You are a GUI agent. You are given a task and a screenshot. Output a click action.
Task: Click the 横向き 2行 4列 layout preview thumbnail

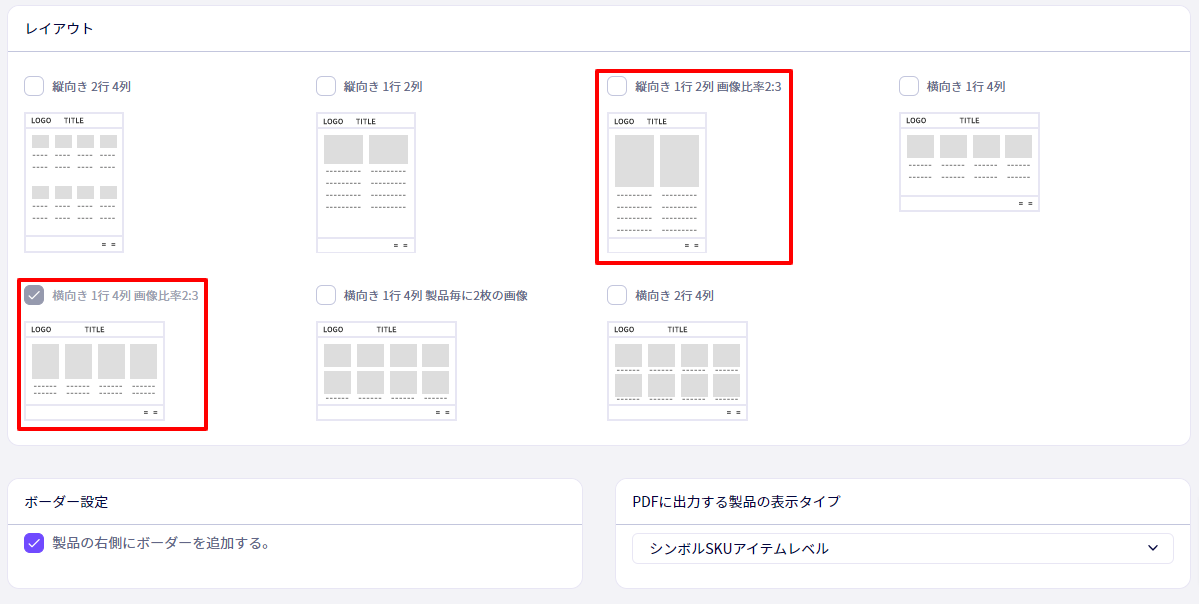(x=677, y=371)
